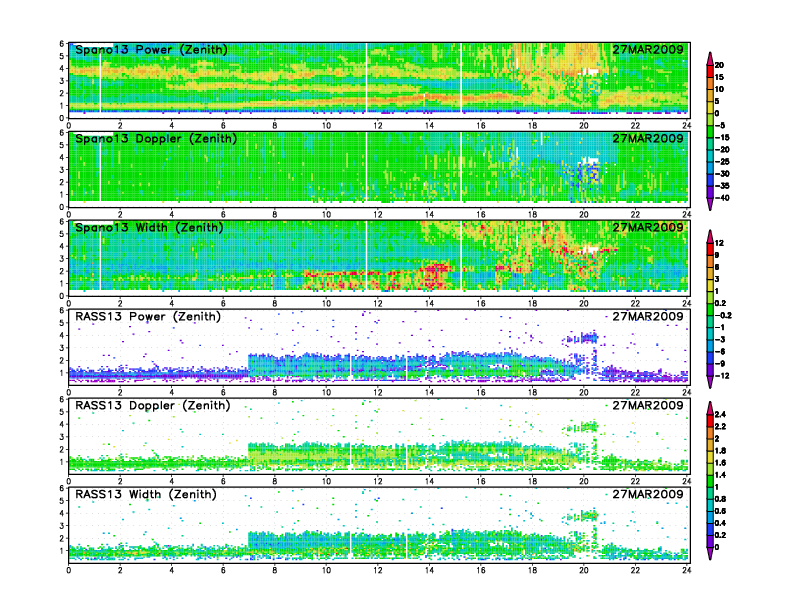Click the "-9" label on the Doppler colorbar

point(720,364)
